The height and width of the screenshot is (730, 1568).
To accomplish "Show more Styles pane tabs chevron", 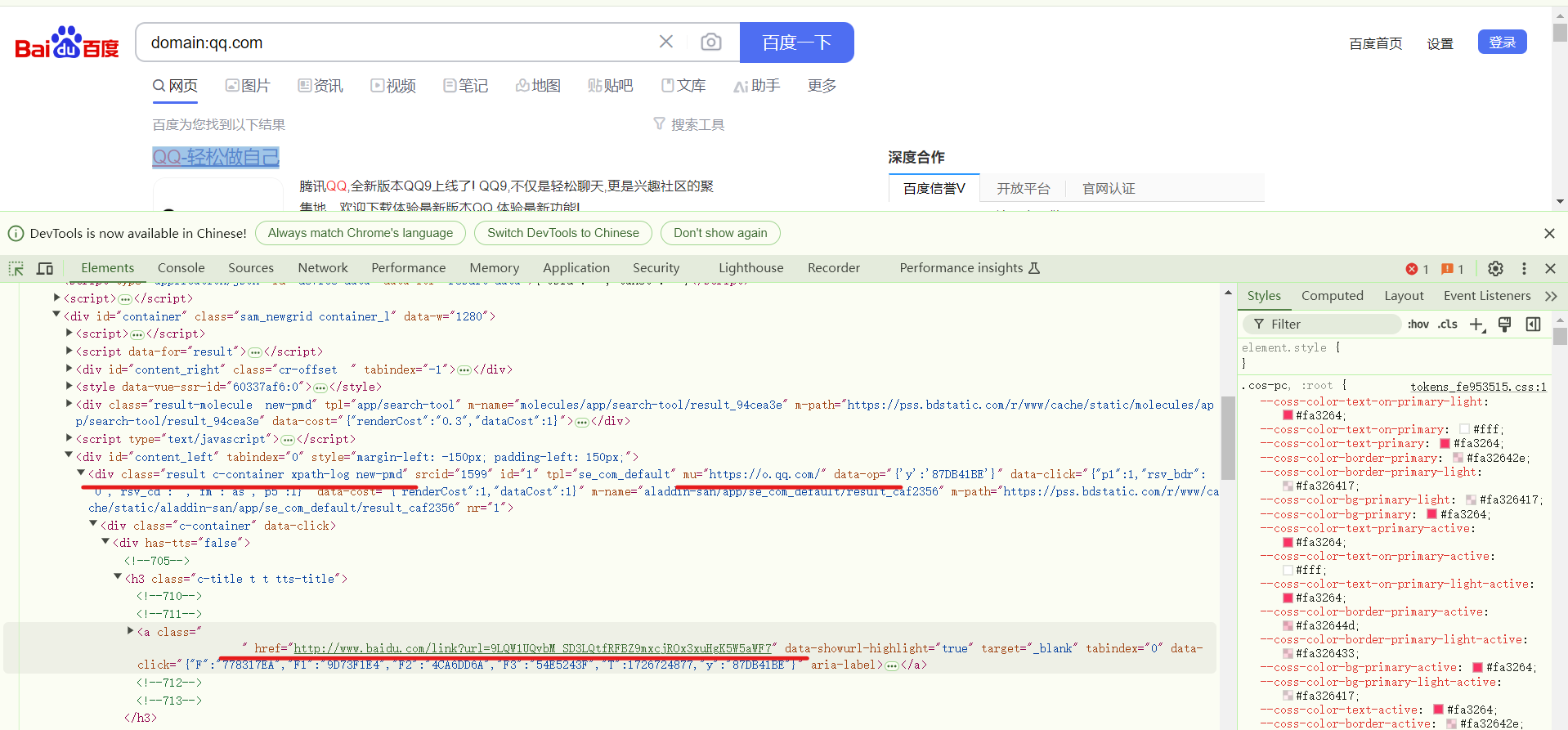I will [1551, 296].
